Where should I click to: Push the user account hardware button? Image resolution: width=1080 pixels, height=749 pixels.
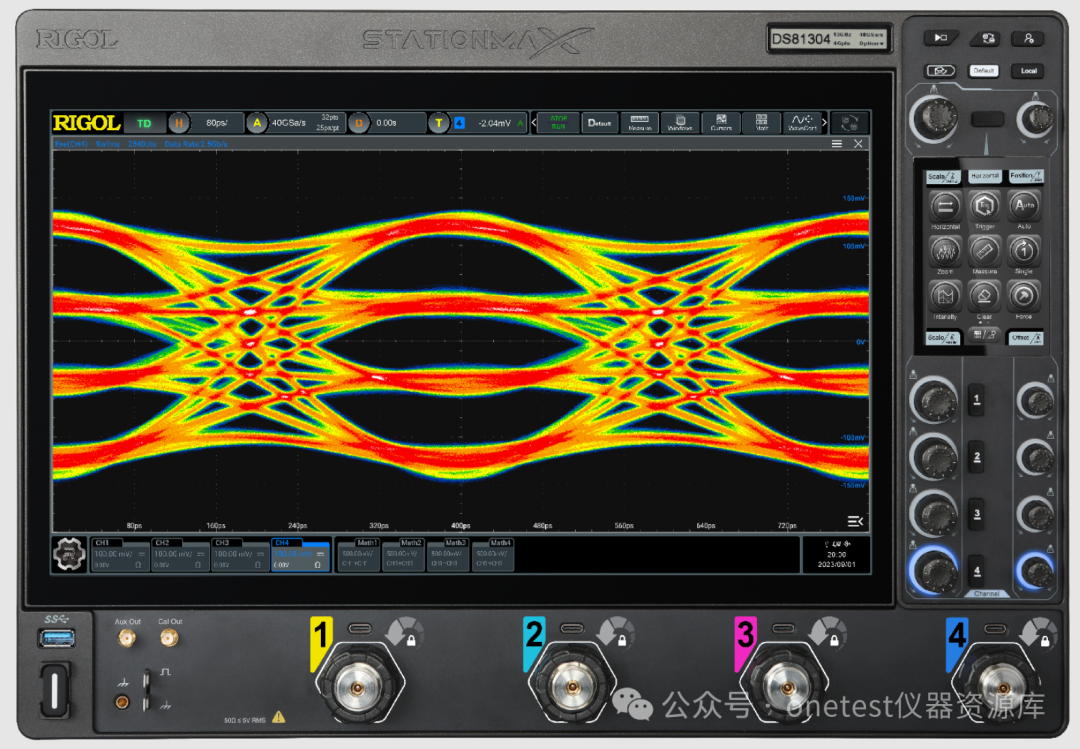[x=1029, y=39]
